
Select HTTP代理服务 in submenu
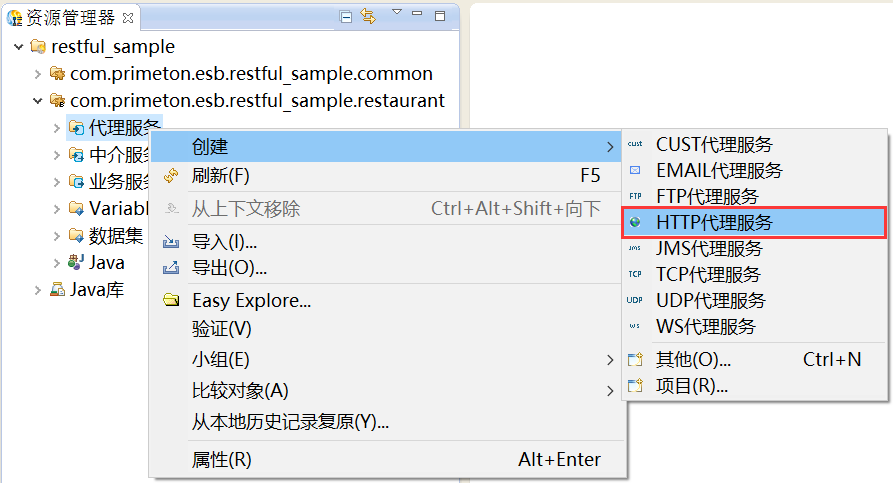[755, 222]
